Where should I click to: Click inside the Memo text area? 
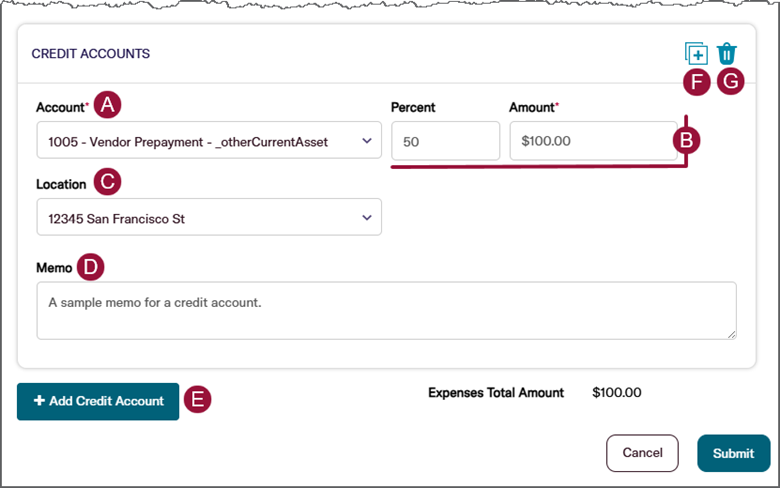pos(386,310)
